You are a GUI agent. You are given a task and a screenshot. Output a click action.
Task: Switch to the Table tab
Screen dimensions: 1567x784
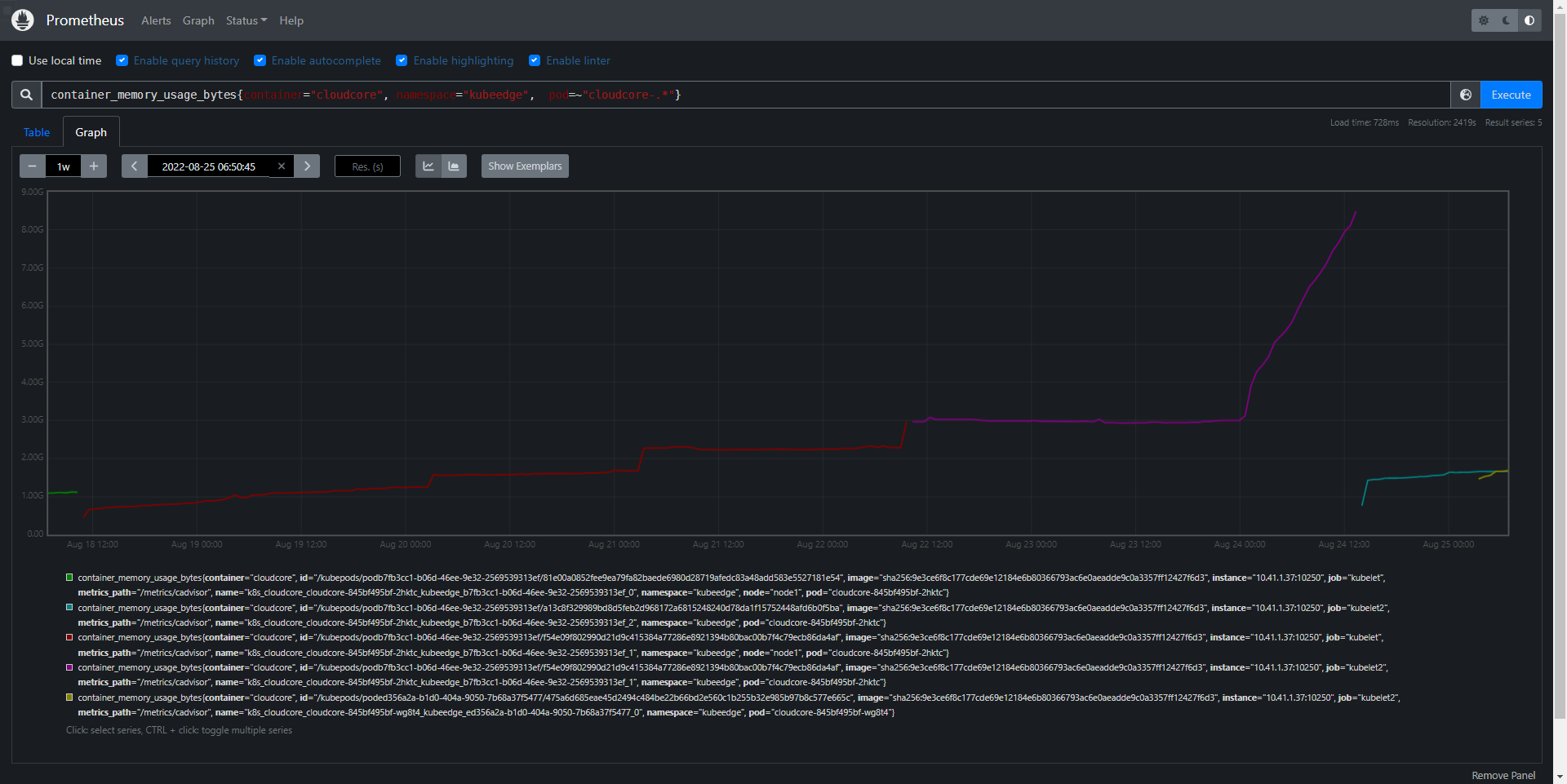[37, 132]
